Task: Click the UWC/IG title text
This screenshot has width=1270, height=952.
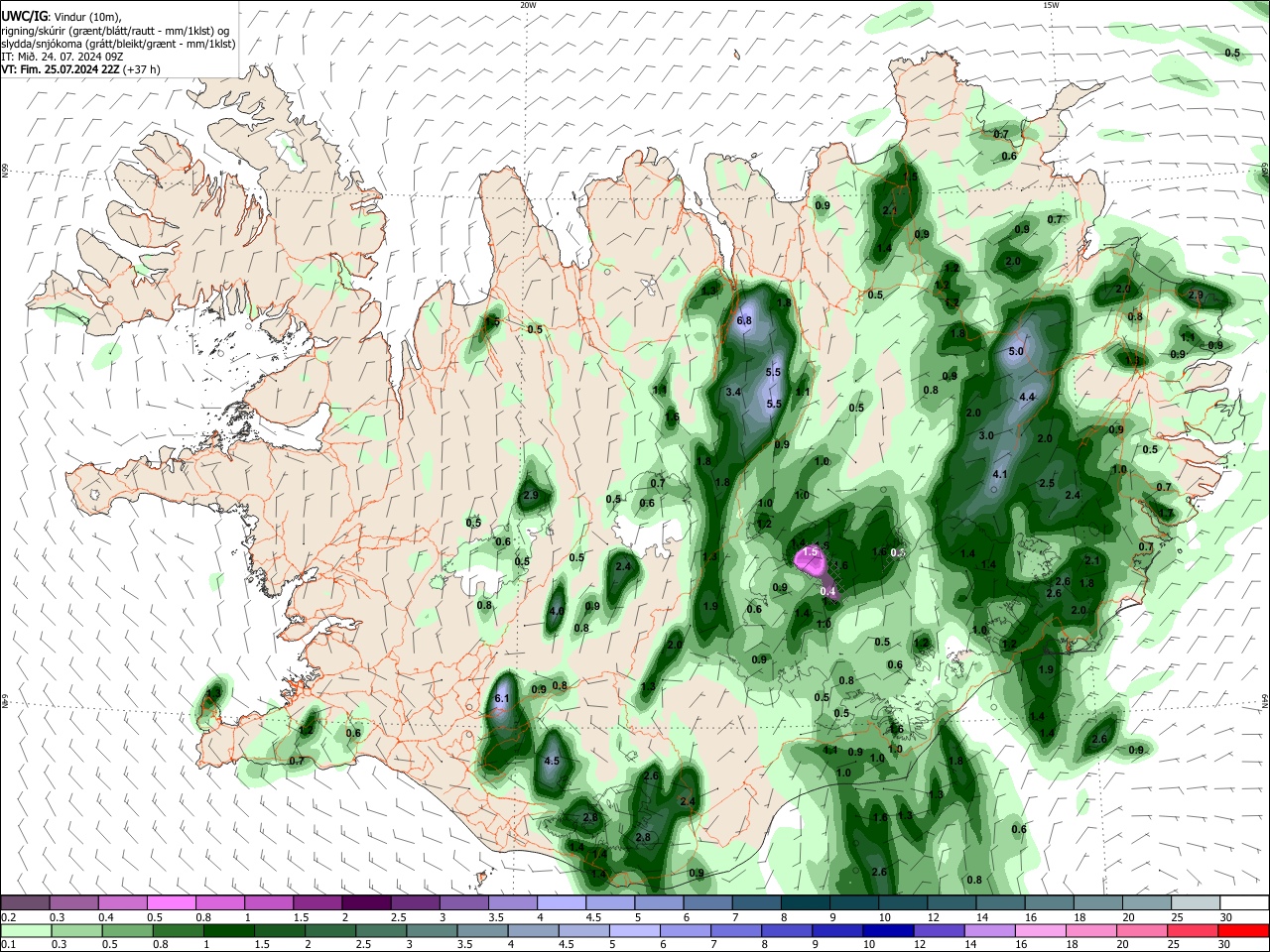Action: coord(24,16)
